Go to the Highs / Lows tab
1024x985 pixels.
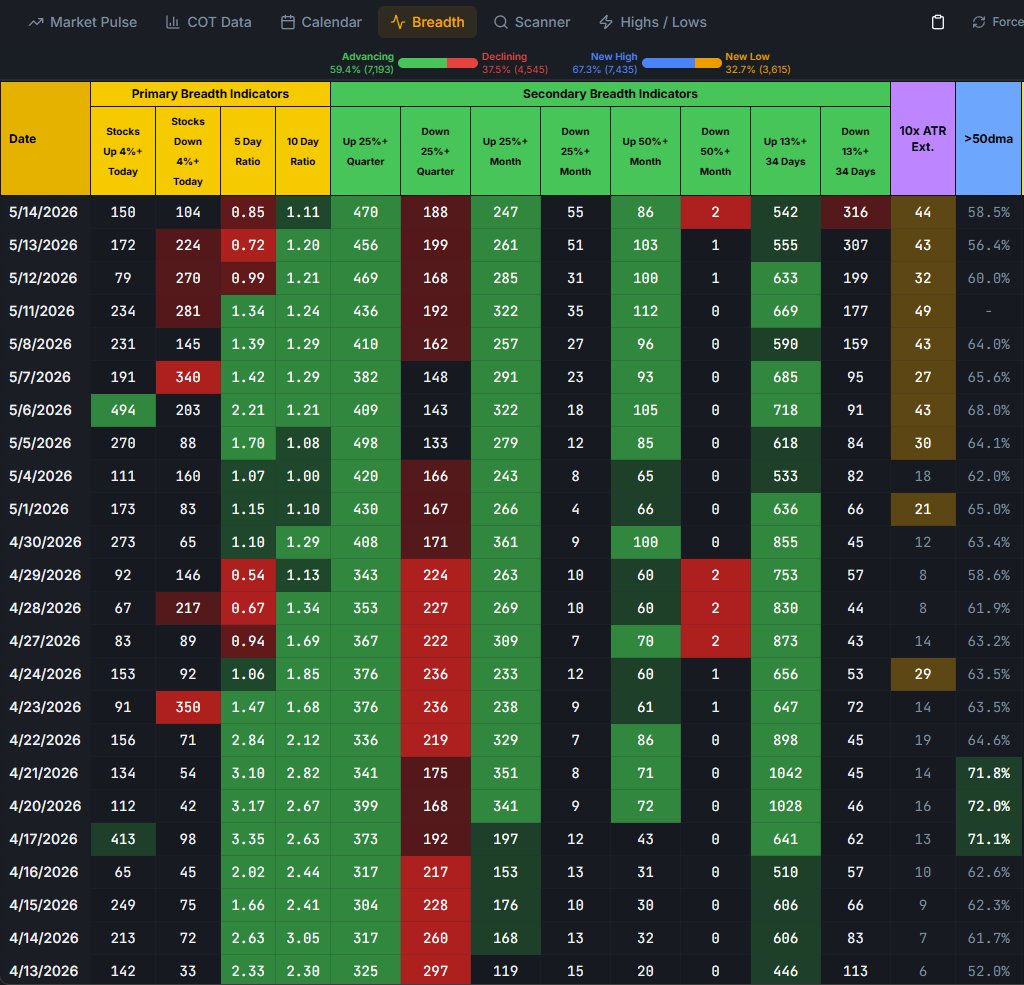[x=652, y=22]
